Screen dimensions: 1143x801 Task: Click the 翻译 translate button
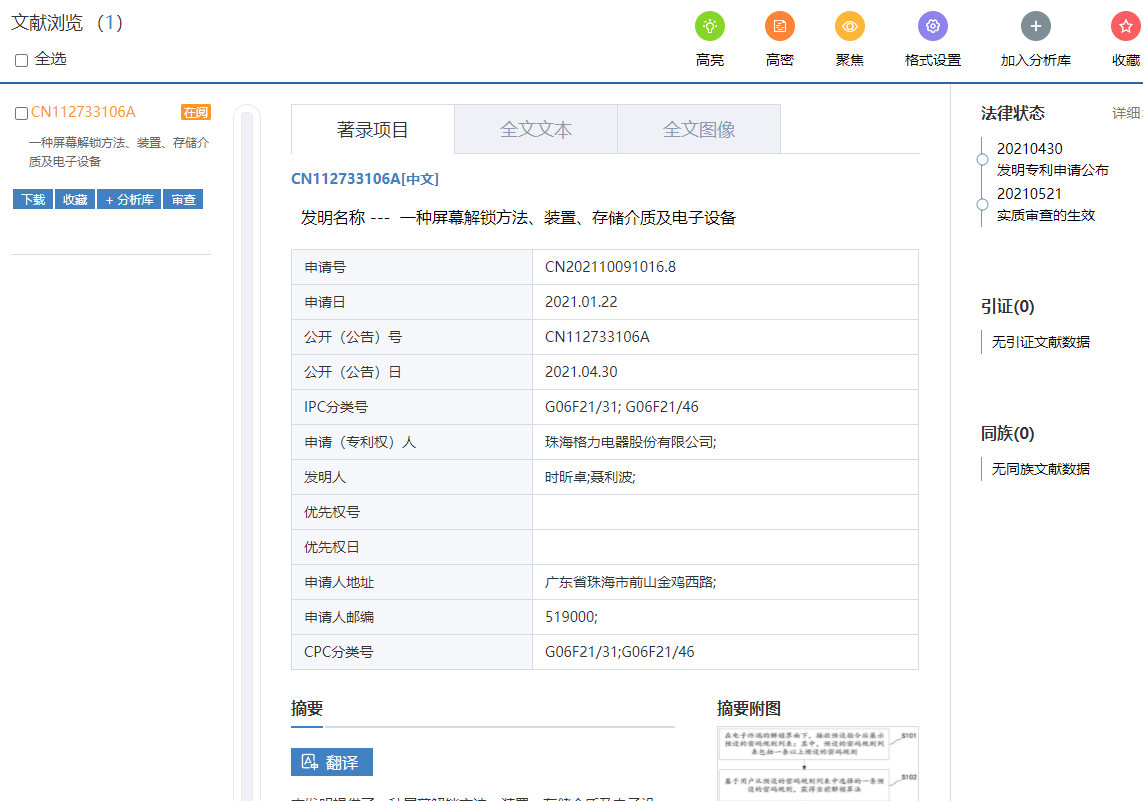(334, 762)
